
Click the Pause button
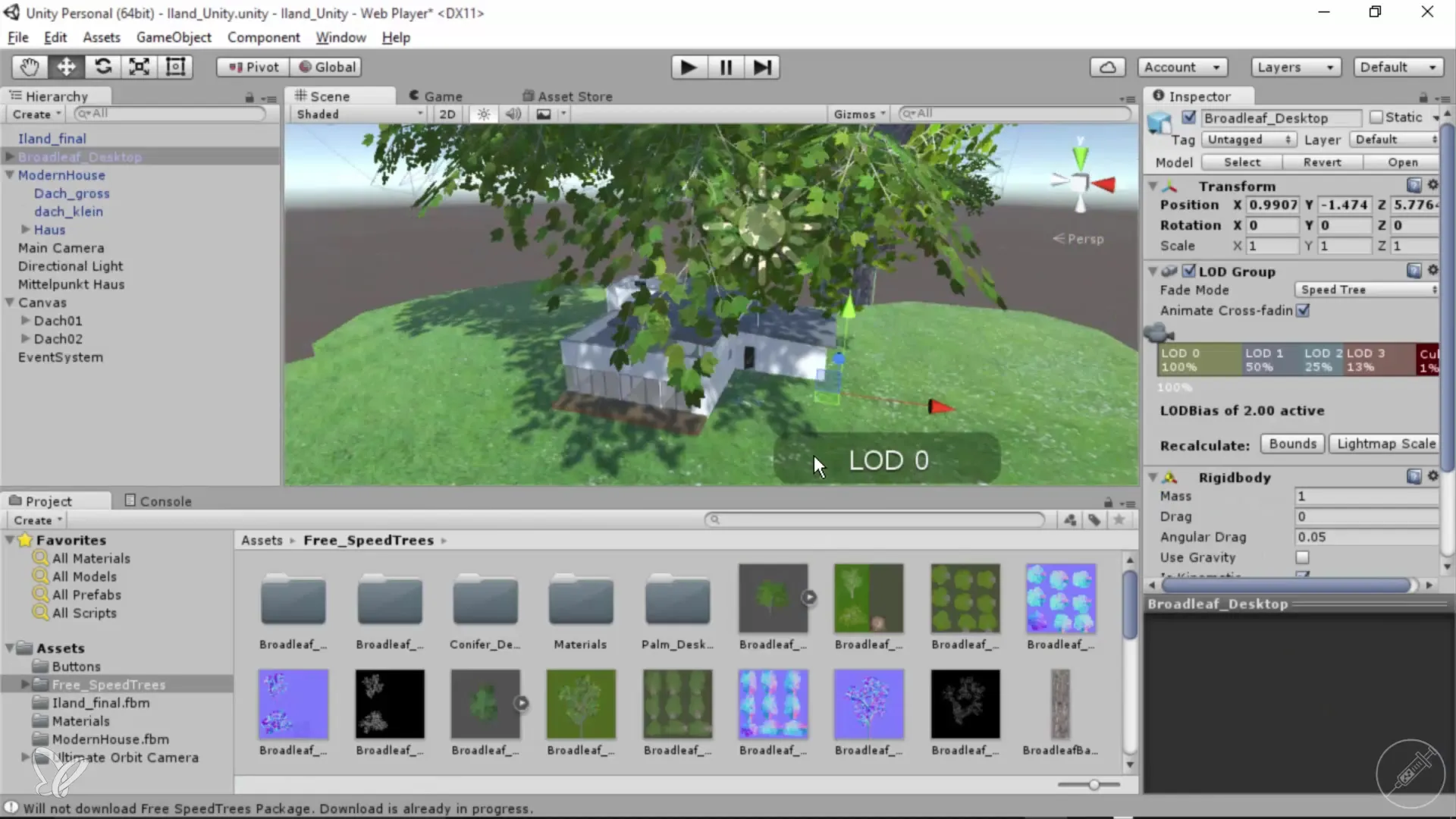click(x=726, y=67)
